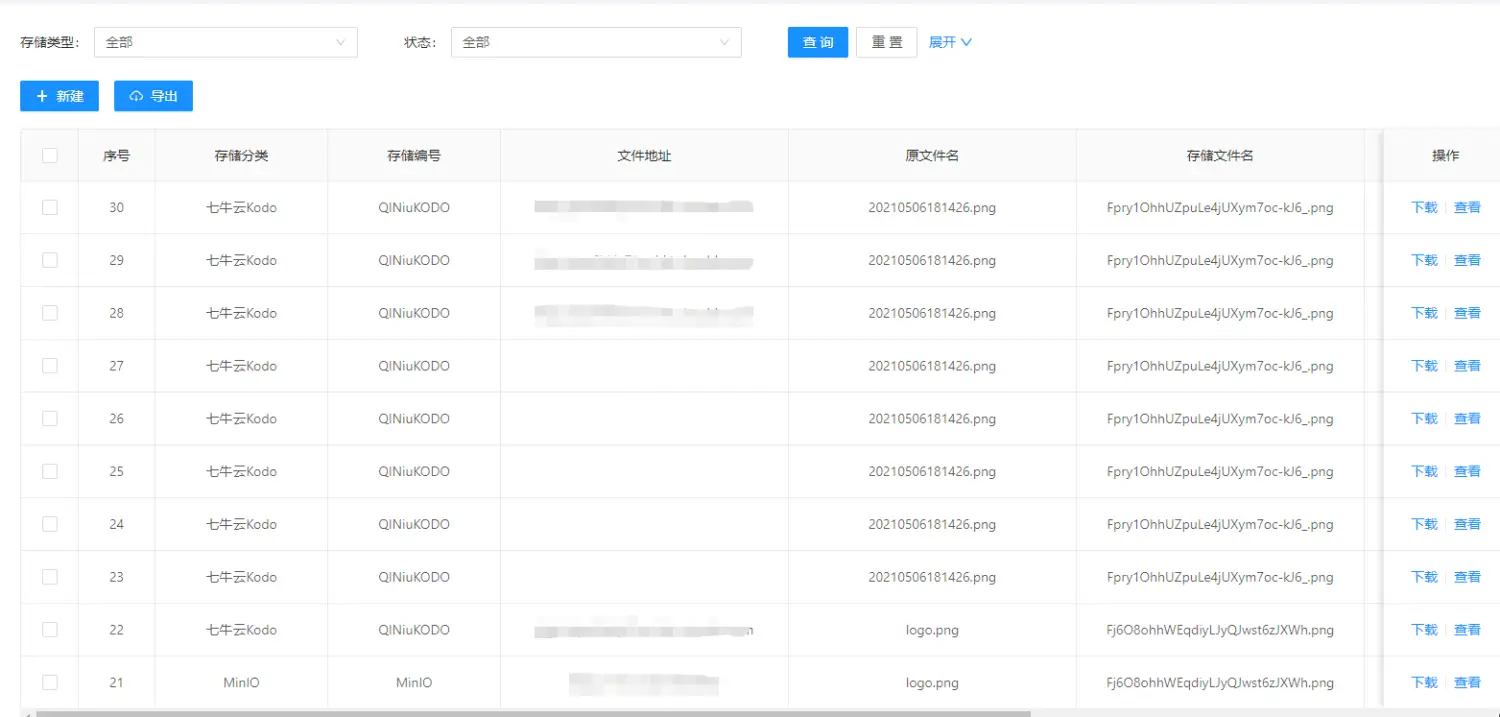Open the 状态 dropdown
The height and width of the screenshot is (717, 1500).
(x=596, y=42)
